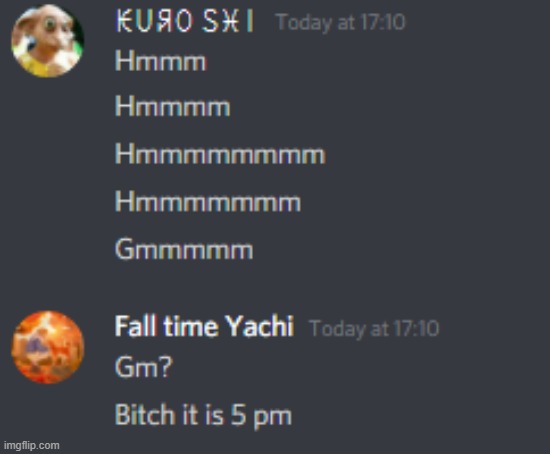Screen dimensions: 550x454
Task: Click the timestamp beside Fall time Yachi
Action: [x=374, y=328]
